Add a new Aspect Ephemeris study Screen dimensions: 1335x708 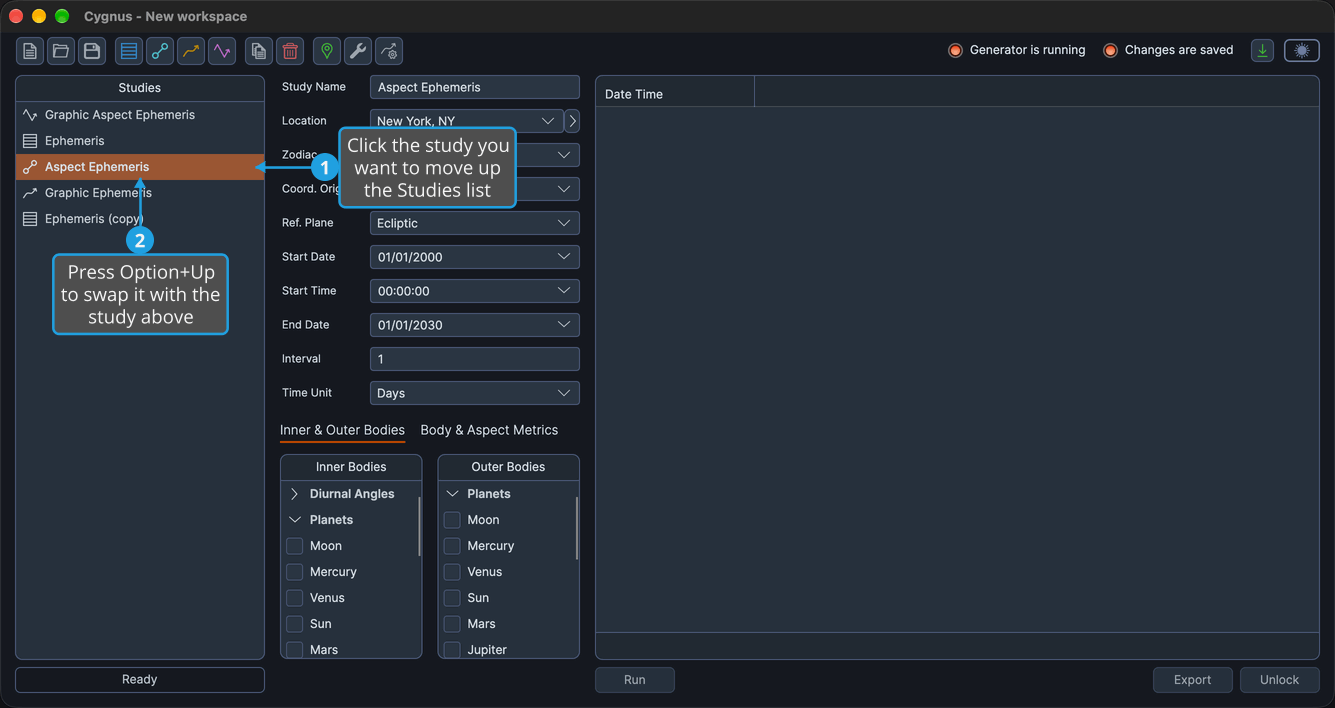pyautogui.click(x=160, y=51)
